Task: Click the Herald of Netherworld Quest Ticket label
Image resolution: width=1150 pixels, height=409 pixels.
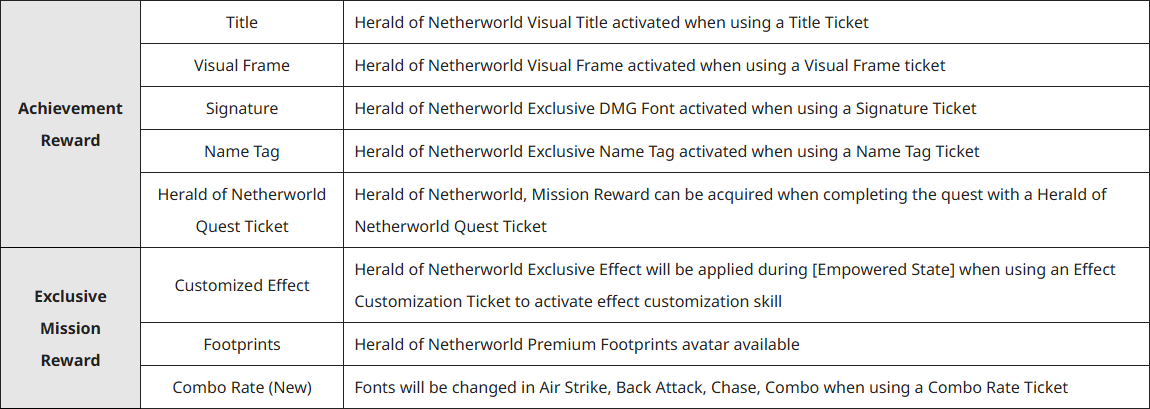Action: click(242, 210)
